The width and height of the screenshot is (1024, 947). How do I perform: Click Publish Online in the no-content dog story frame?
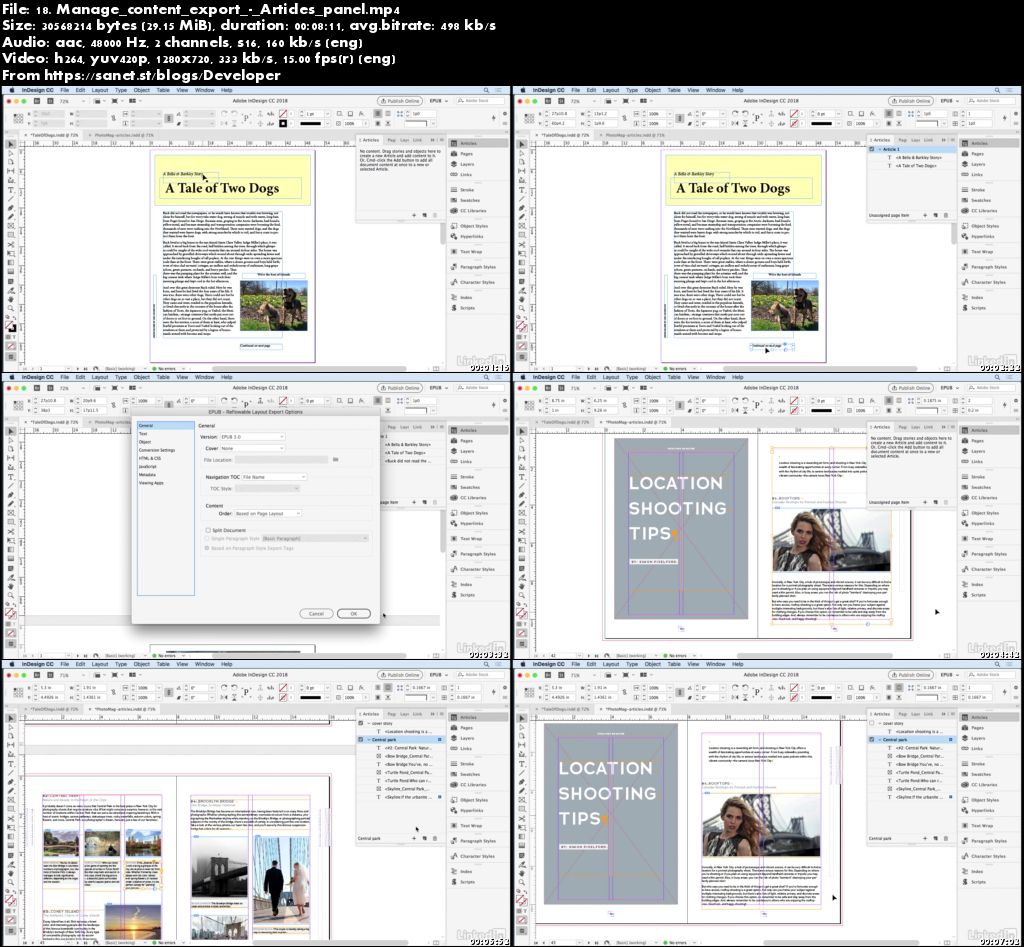pyautogui.click(x=400, y=101)
